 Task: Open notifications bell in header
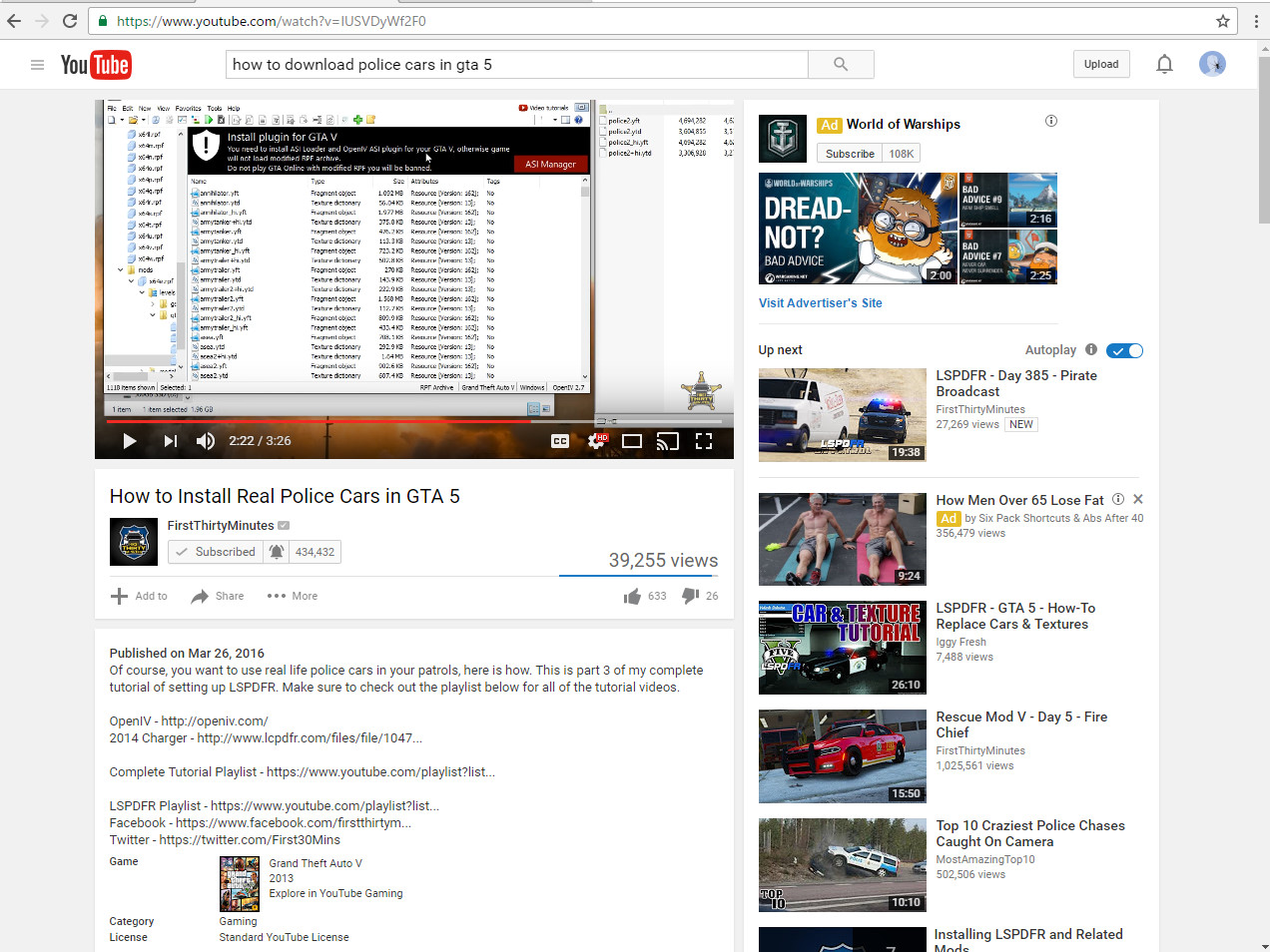tap(1164, 64)
